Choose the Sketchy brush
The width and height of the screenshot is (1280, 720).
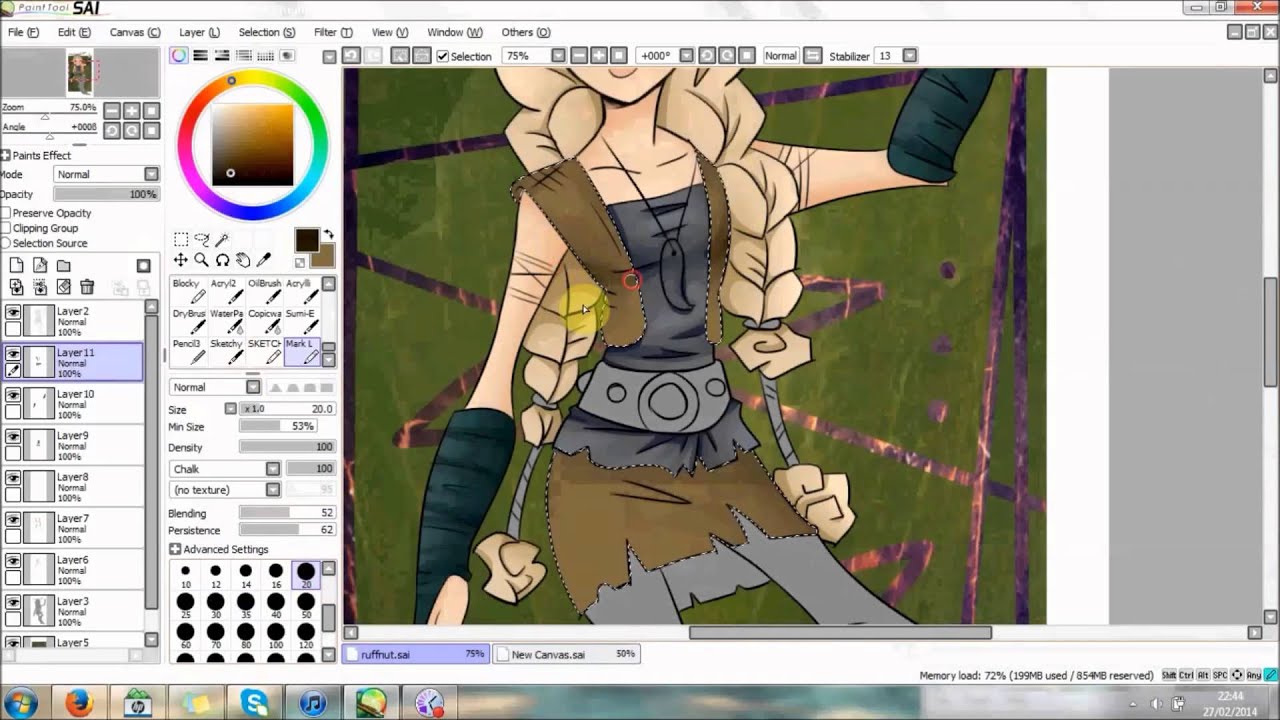[228, 351]
